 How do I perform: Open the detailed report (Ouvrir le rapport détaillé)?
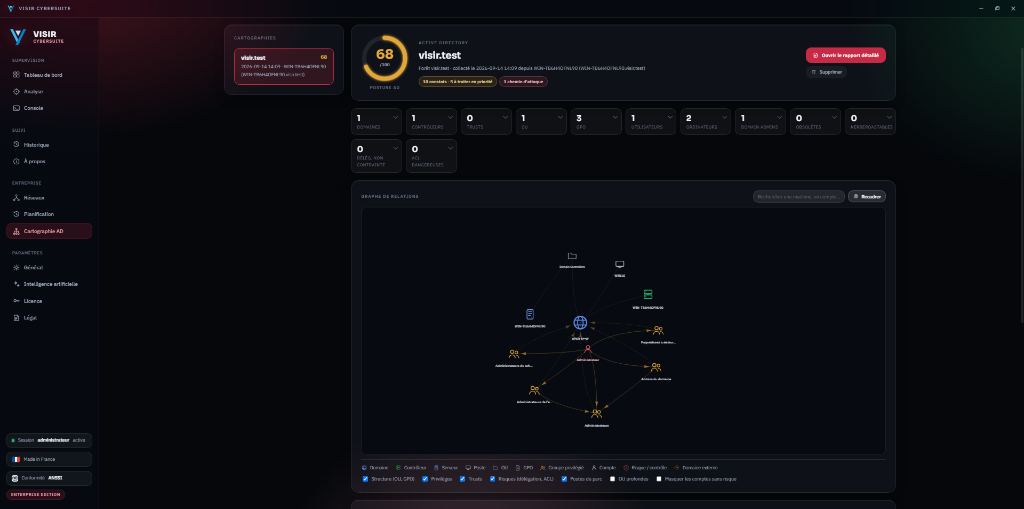[x=846, y=56]
